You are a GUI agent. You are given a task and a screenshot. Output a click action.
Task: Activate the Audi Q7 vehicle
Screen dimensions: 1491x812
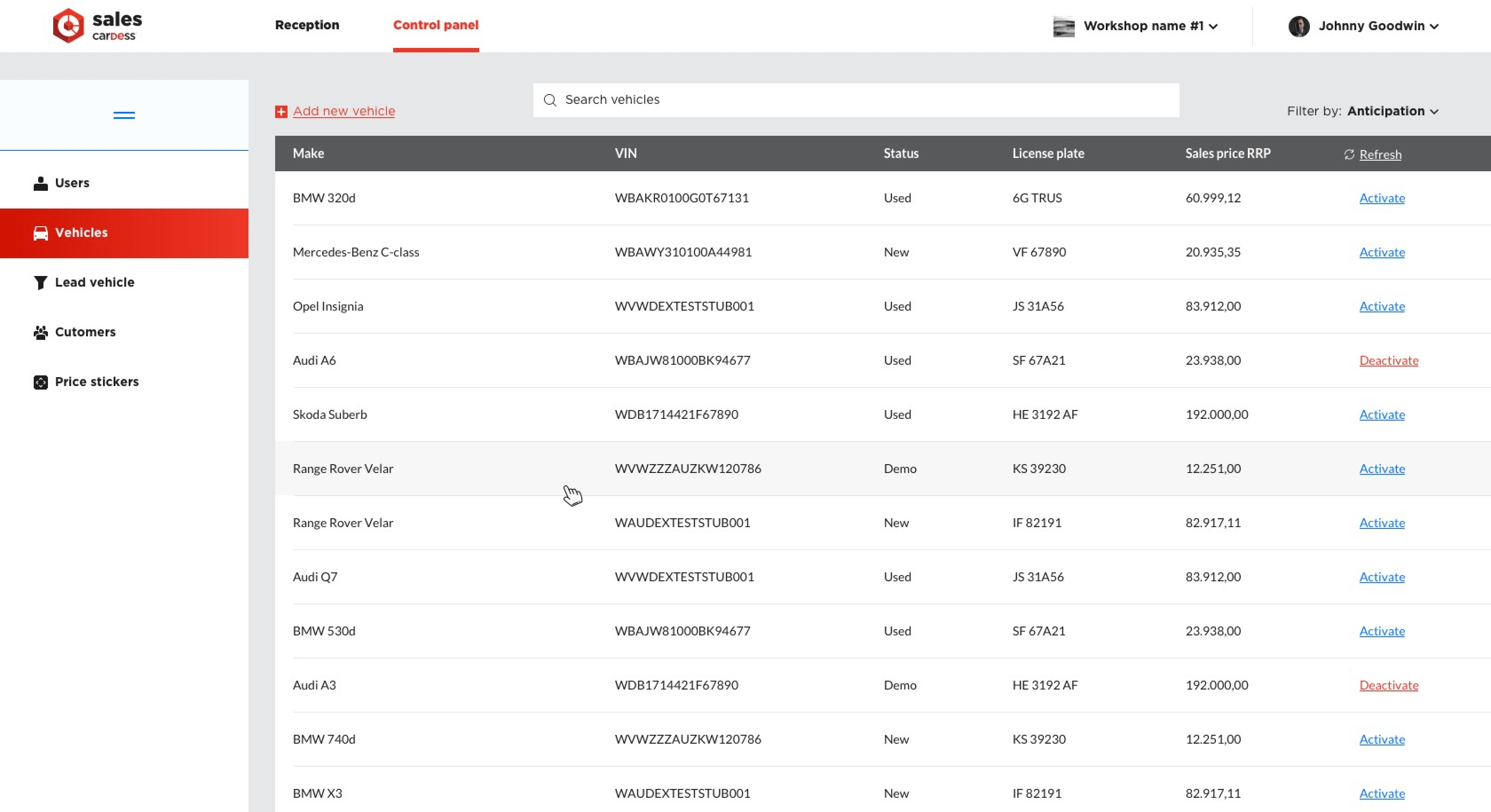coord(1382,577)
